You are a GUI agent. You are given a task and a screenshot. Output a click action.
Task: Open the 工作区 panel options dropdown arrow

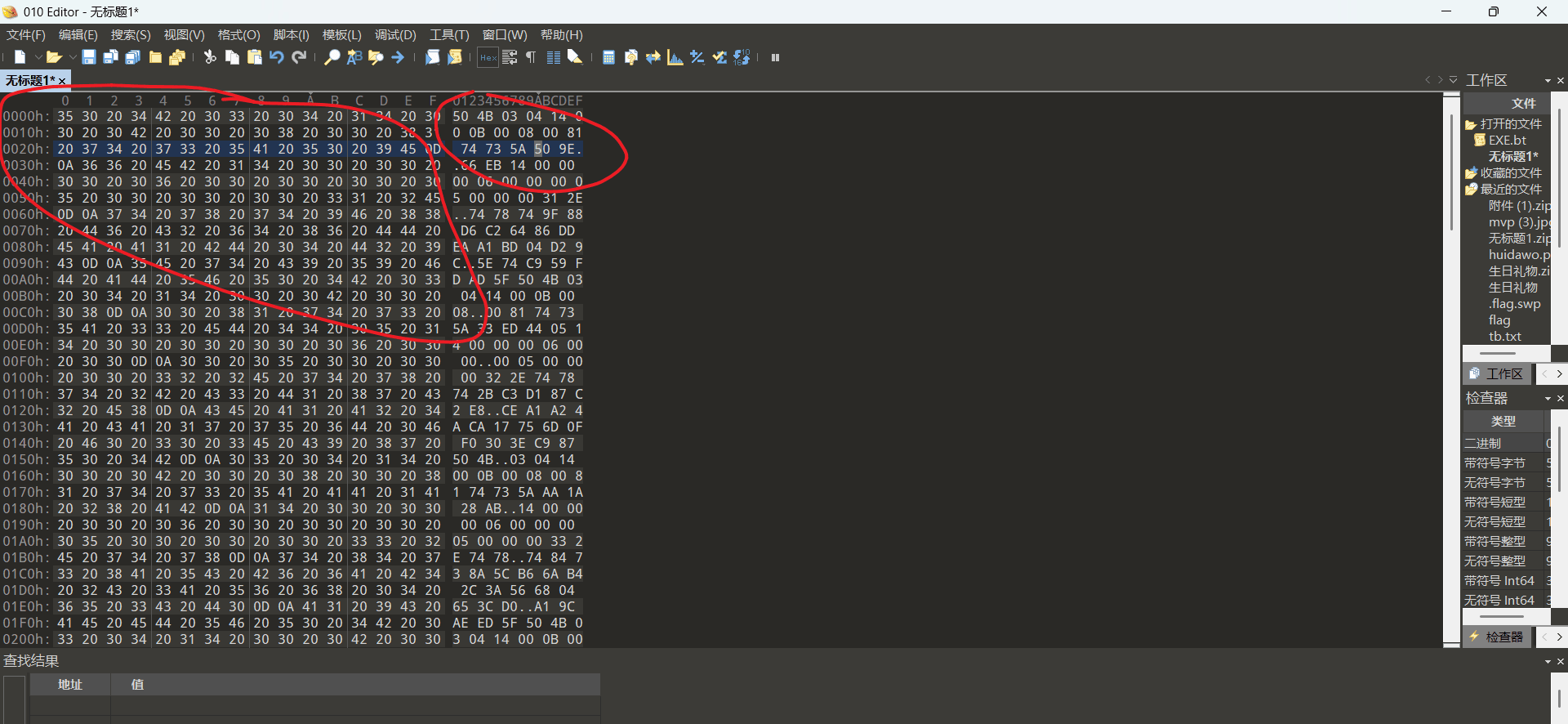(1548, 80)
